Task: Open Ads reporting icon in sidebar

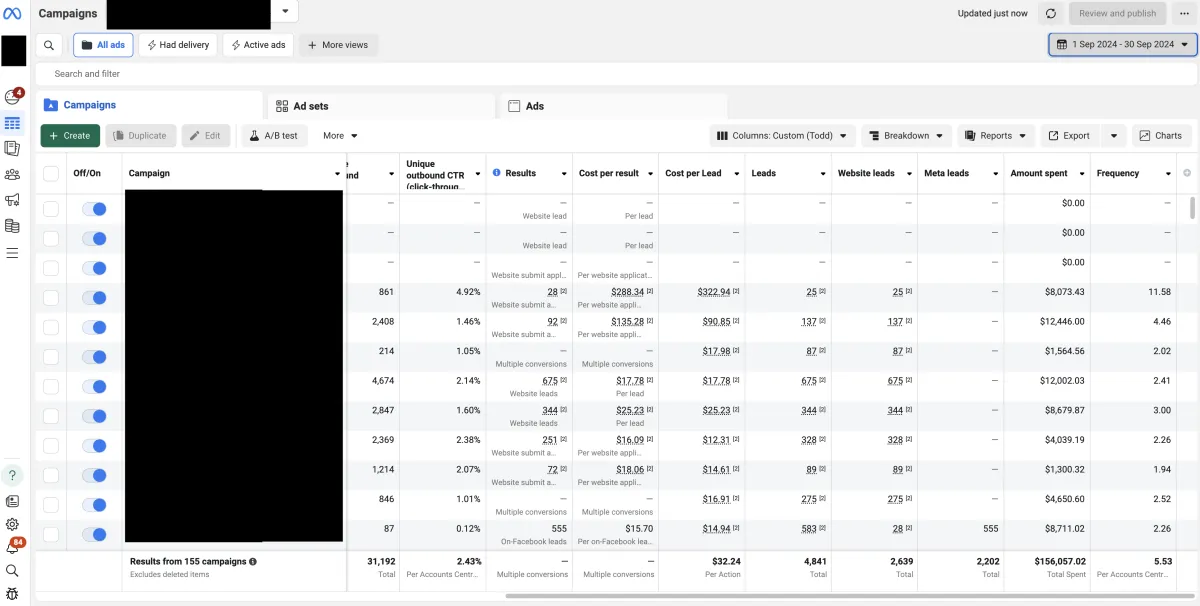Action: 13,148
